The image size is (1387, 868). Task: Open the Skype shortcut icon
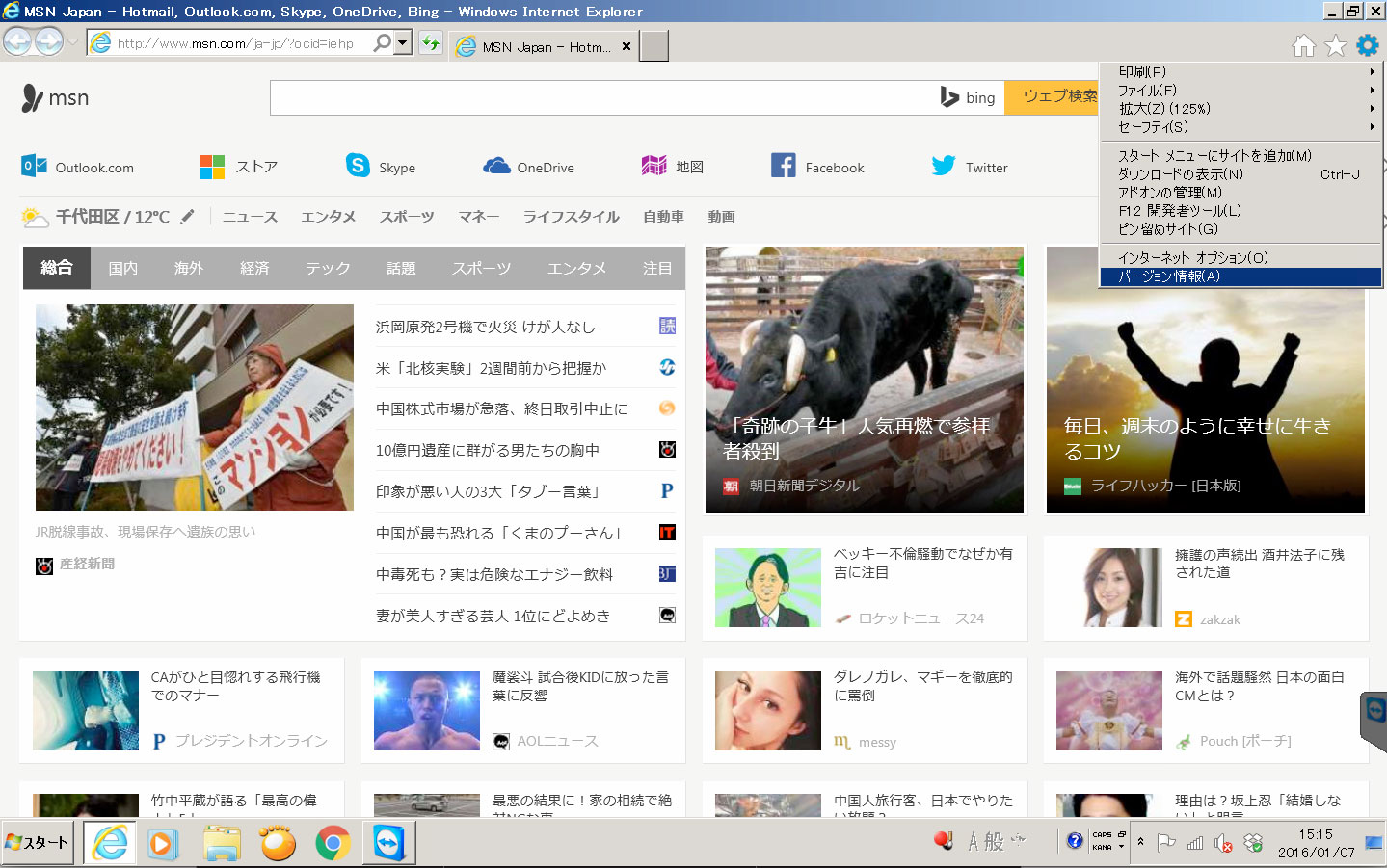(358, 166)
